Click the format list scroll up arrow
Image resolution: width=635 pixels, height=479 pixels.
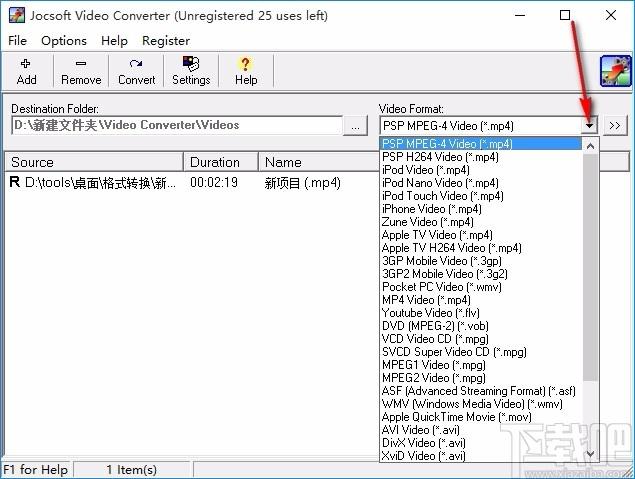[x=590, y=146]
